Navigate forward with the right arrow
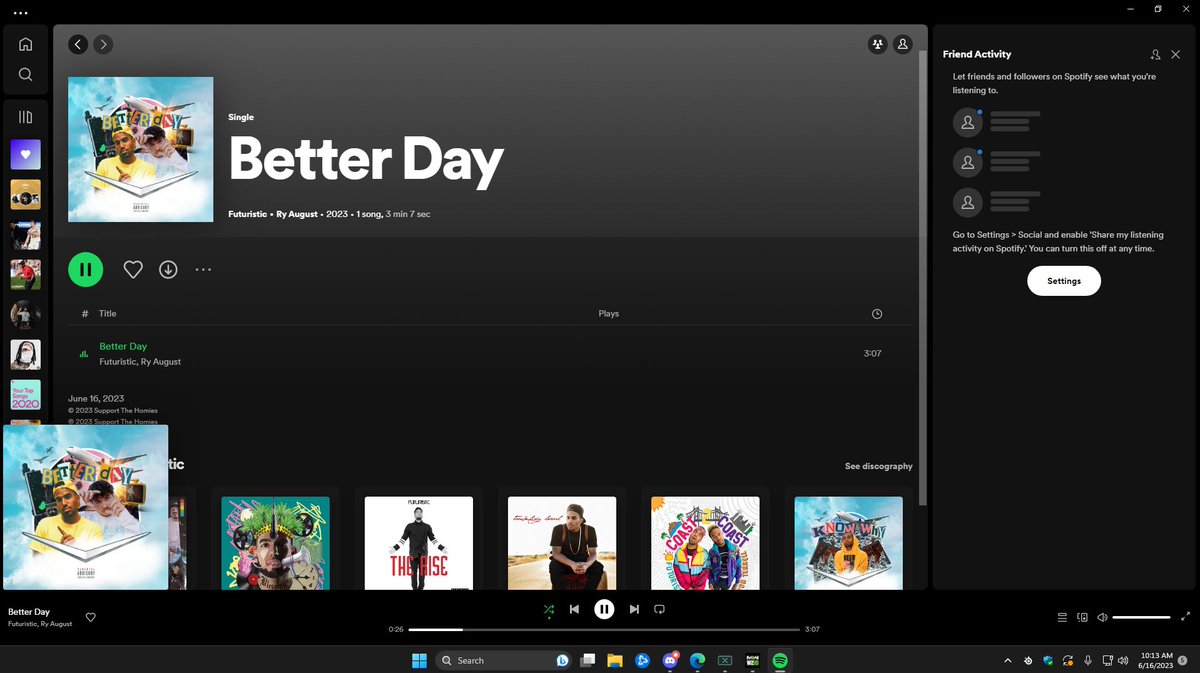Screen dimensions: 1200x673 [104, 44]
